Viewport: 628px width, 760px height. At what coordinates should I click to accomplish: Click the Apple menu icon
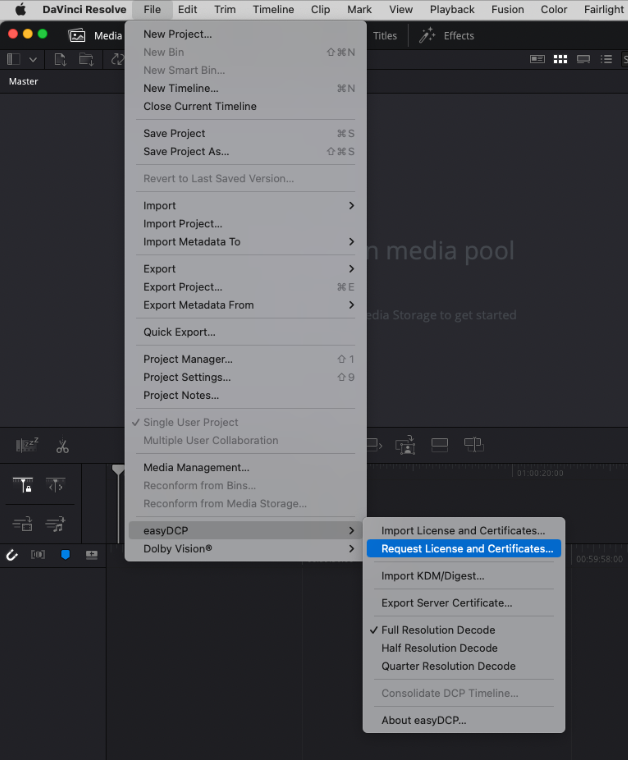(20, 9)
